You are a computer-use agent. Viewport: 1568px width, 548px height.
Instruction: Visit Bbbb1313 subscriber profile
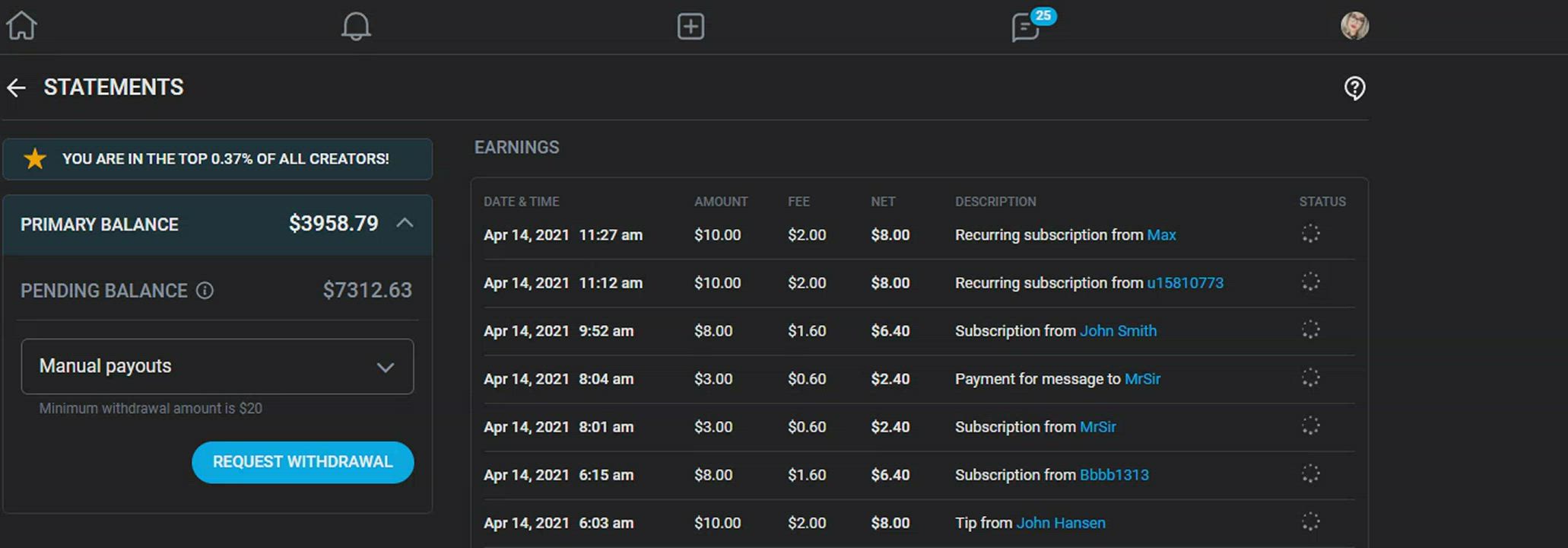(x=1114, y=475)
